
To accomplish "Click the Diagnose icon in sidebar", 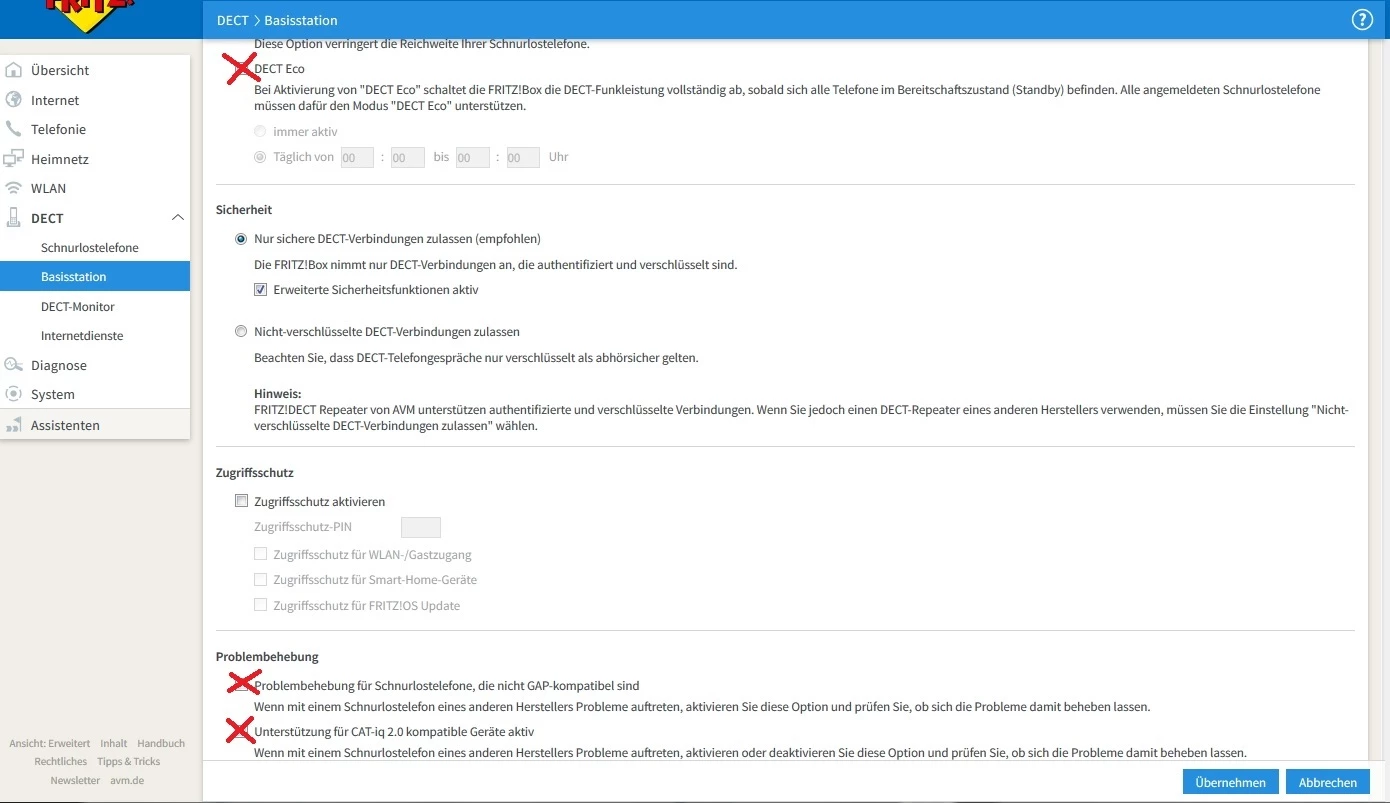I will coord(13,365).
